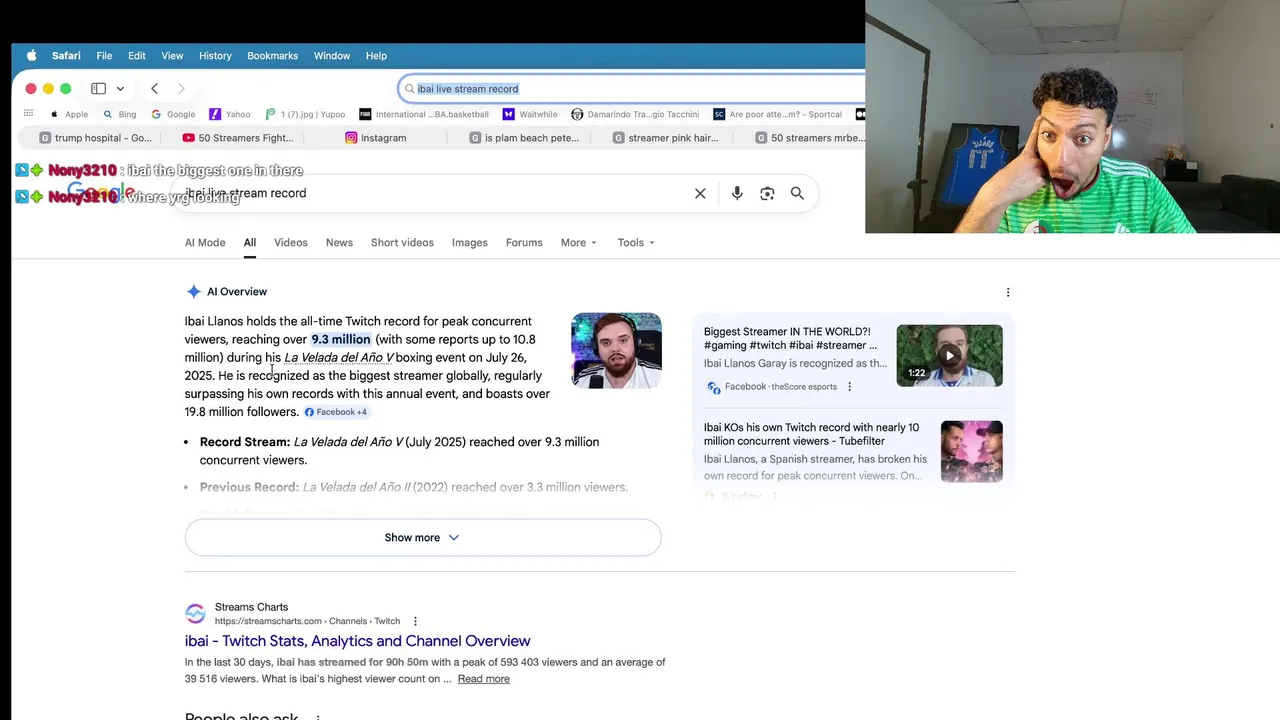Go back with the back arrow
This screenshot has height=720, width=1280.
(x=154, y=89)
